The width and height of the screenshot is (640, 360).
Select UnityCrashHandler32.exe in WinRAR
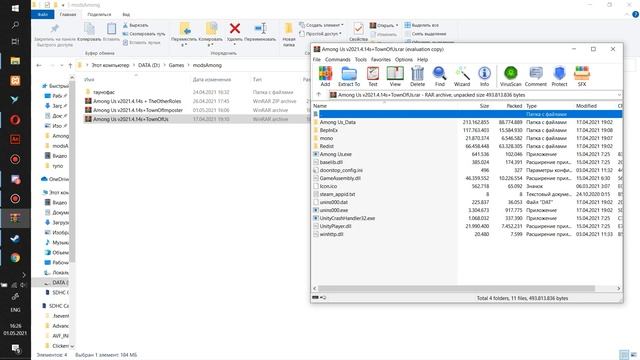[x=347, y=218]
